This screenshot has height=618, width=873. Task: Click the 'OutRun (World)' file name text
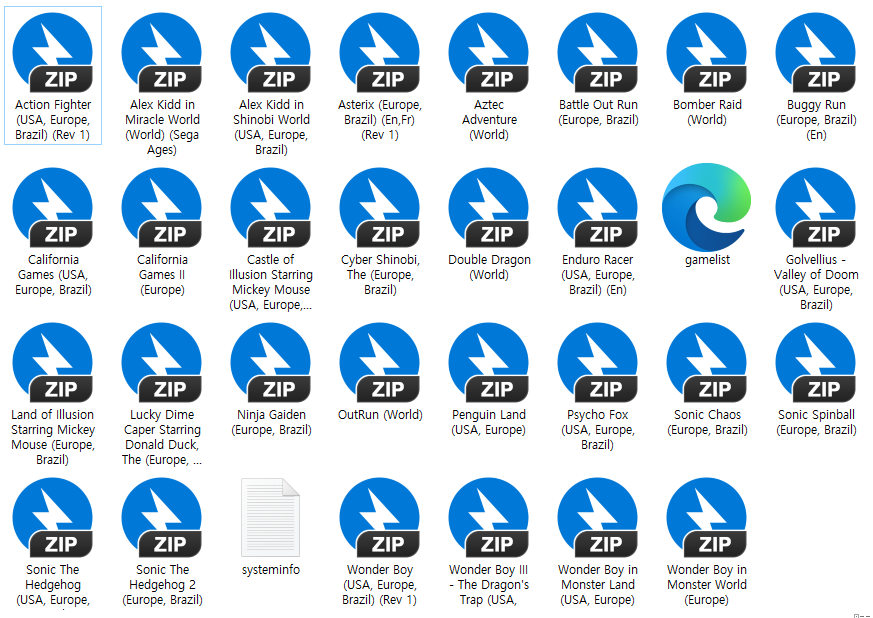click(380, 415)
